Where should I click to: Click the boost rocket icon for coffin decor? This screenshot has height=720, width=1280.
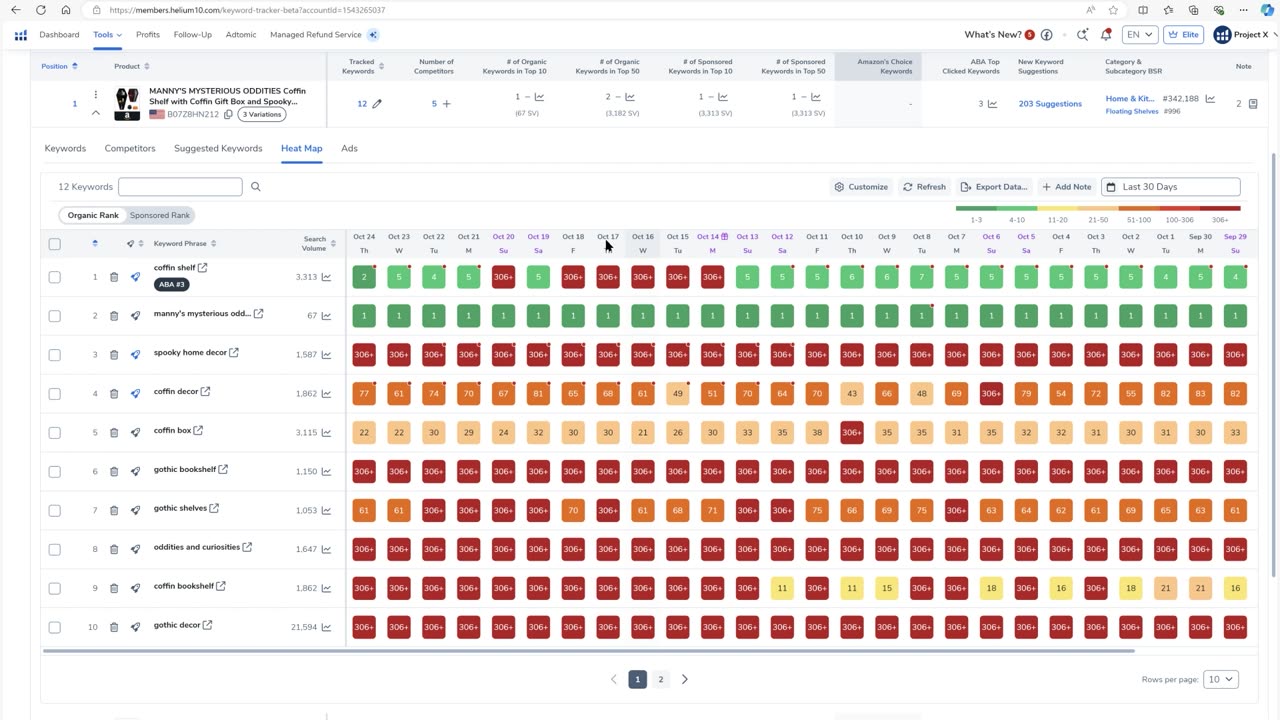point(135,394)
